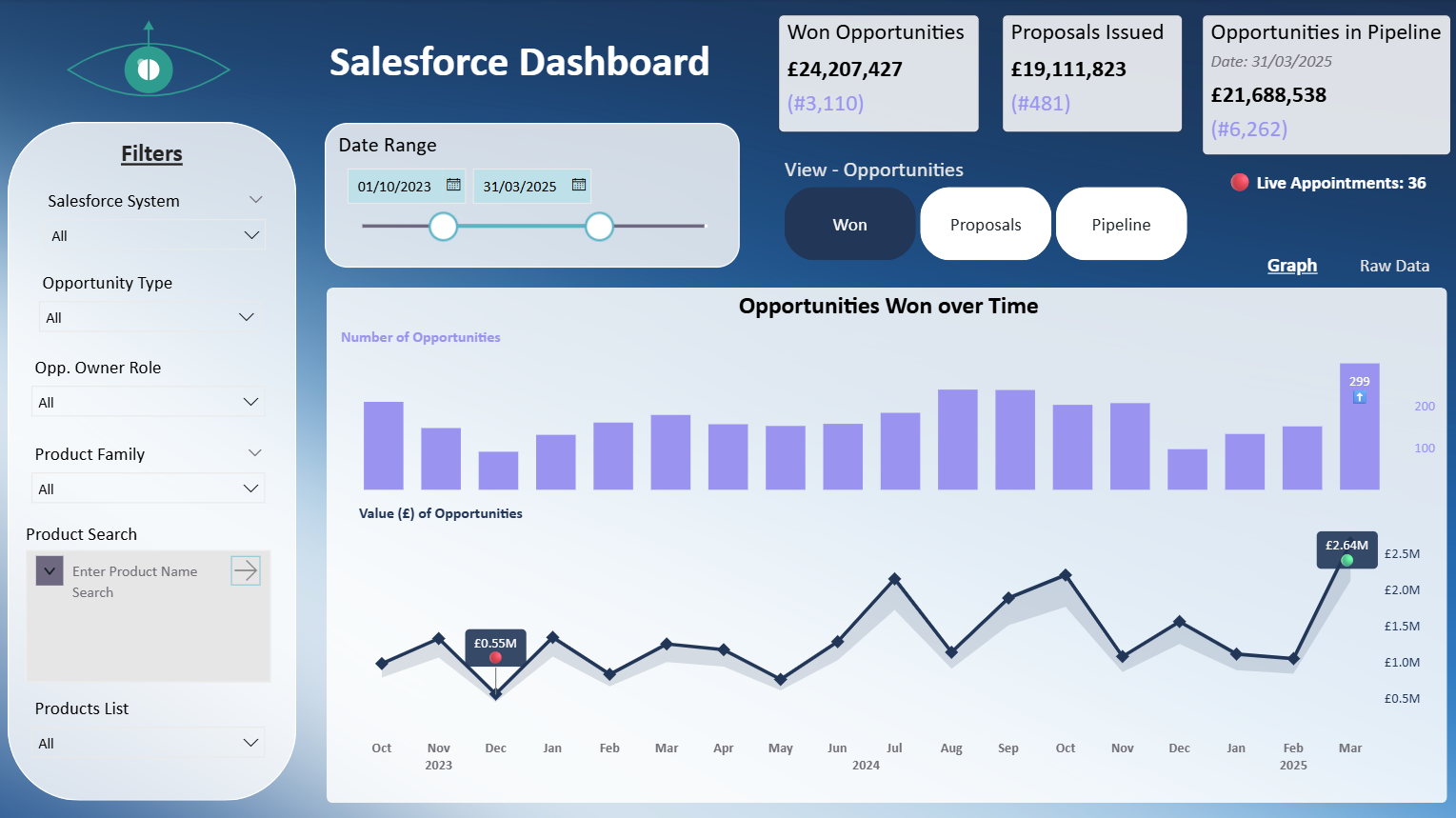Select the Won opportunities view
Image resolution: width=1456 pixels, height=818 pixels.
[x=850, y=224]
